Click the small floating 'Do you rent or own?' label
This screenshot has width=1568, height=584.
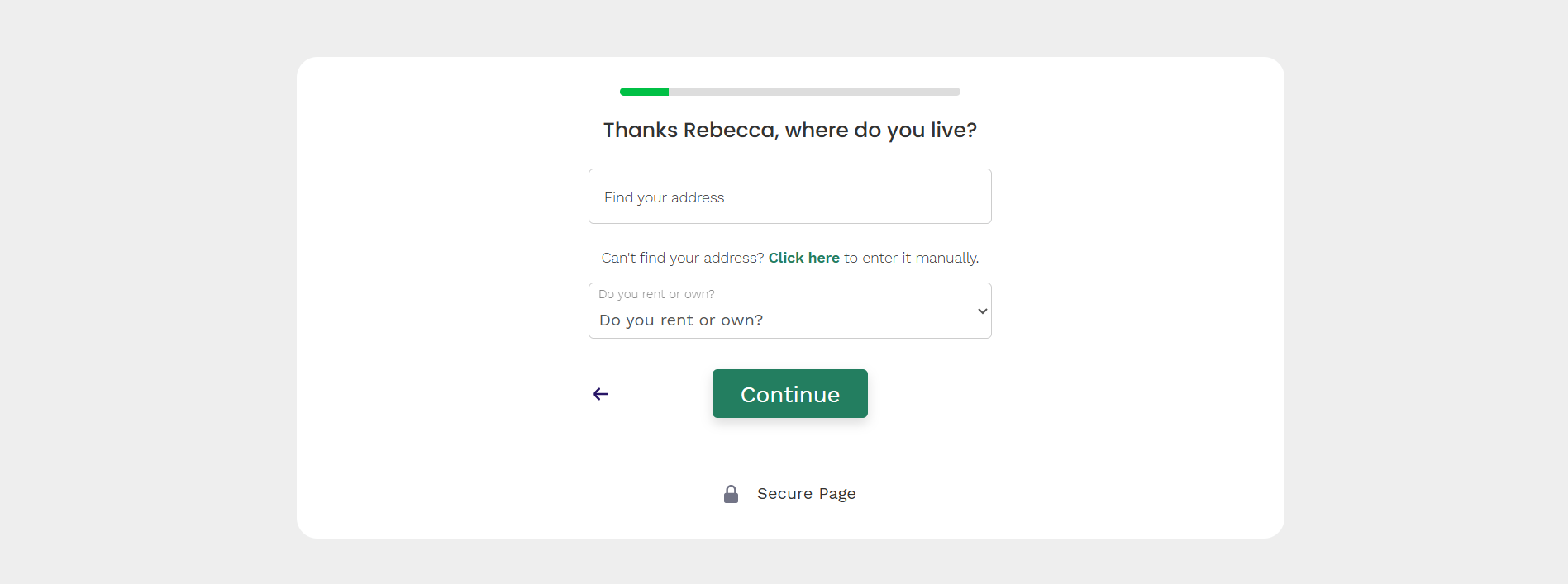tap(656, 294)
